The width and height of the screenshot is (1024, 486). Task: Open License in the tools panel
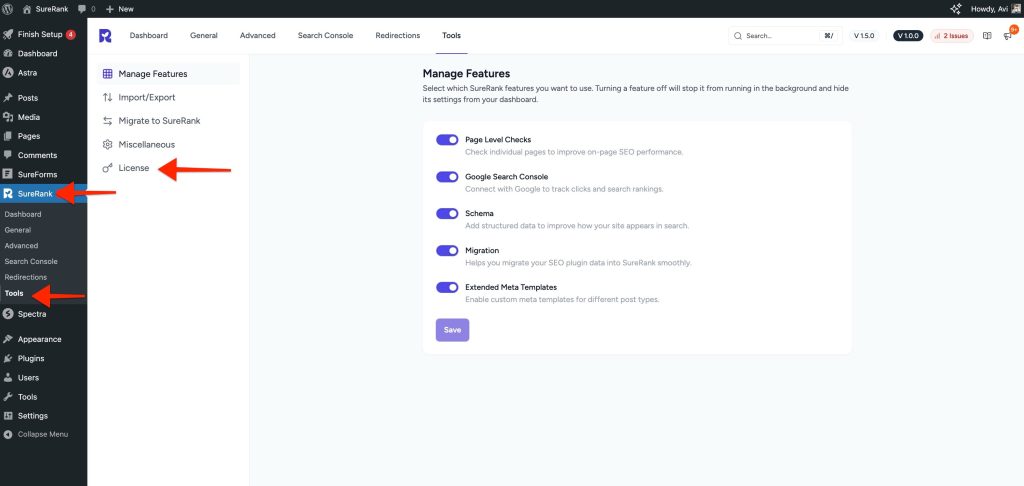[x=168, y=168]
